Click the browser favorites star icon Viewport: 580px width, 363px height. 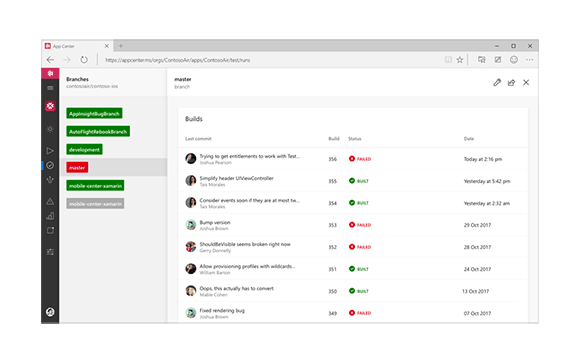[460, 60]
